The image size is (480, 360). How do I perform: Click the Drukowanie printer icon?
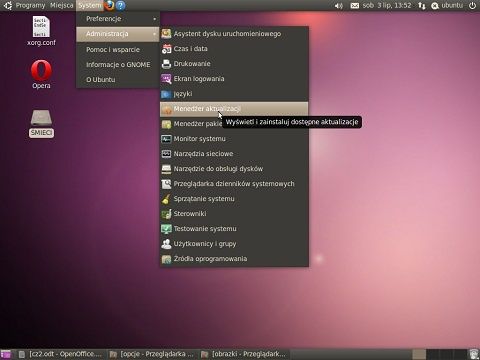[x=166, y=64]
